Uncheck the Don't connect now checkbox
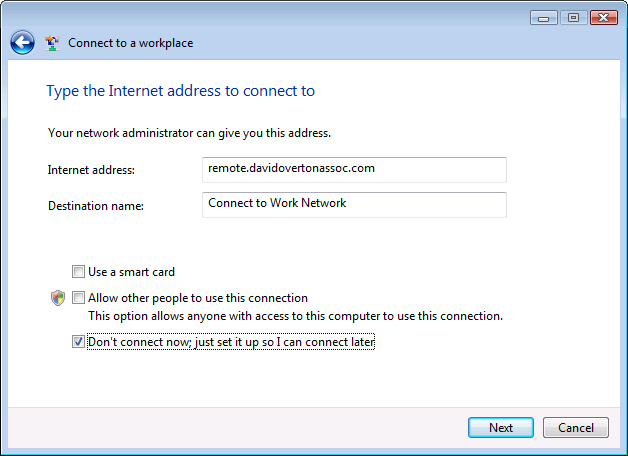This screenshot has height=456, width=628. point(78,341)
